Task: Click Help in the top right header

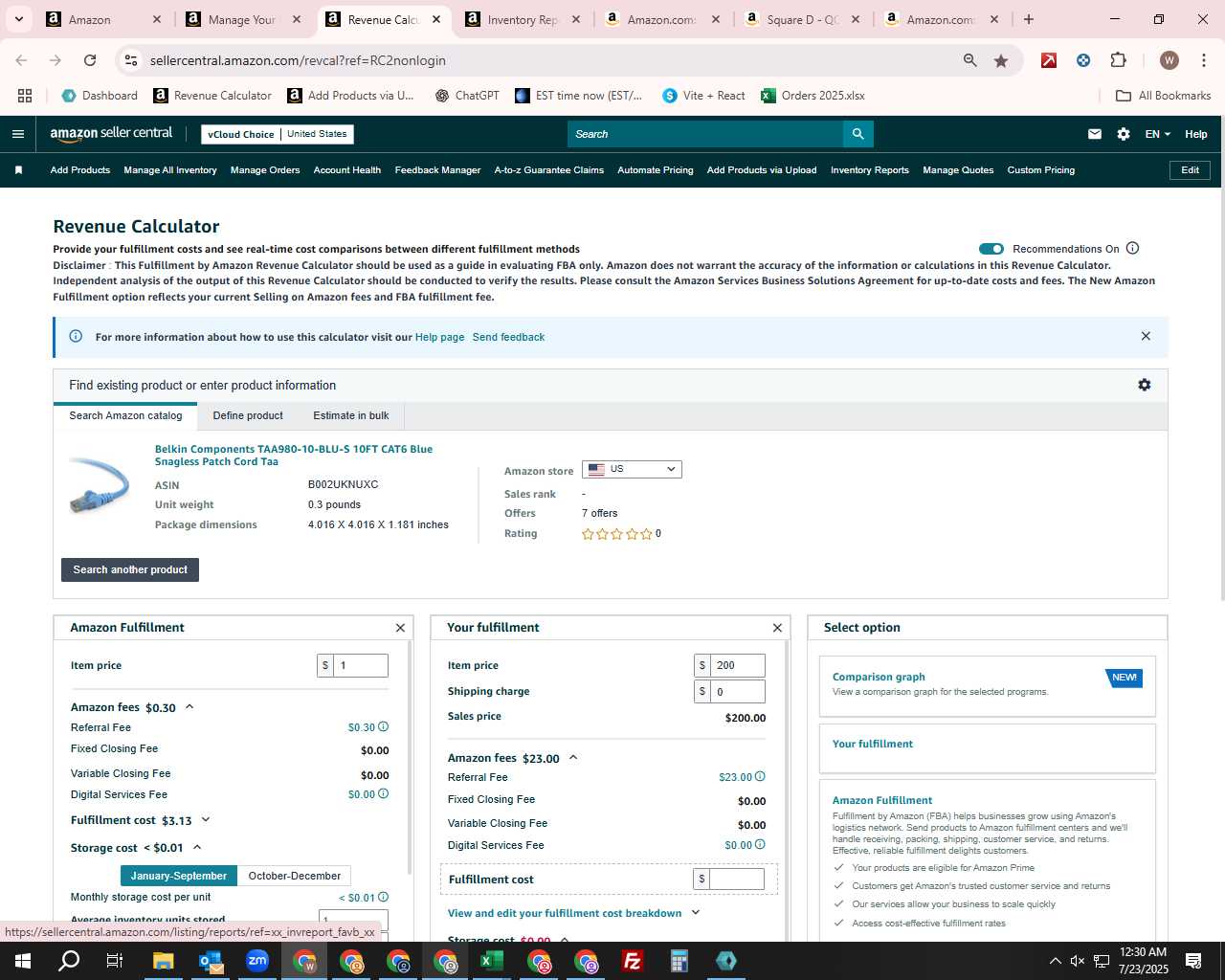Action: 1196,134
